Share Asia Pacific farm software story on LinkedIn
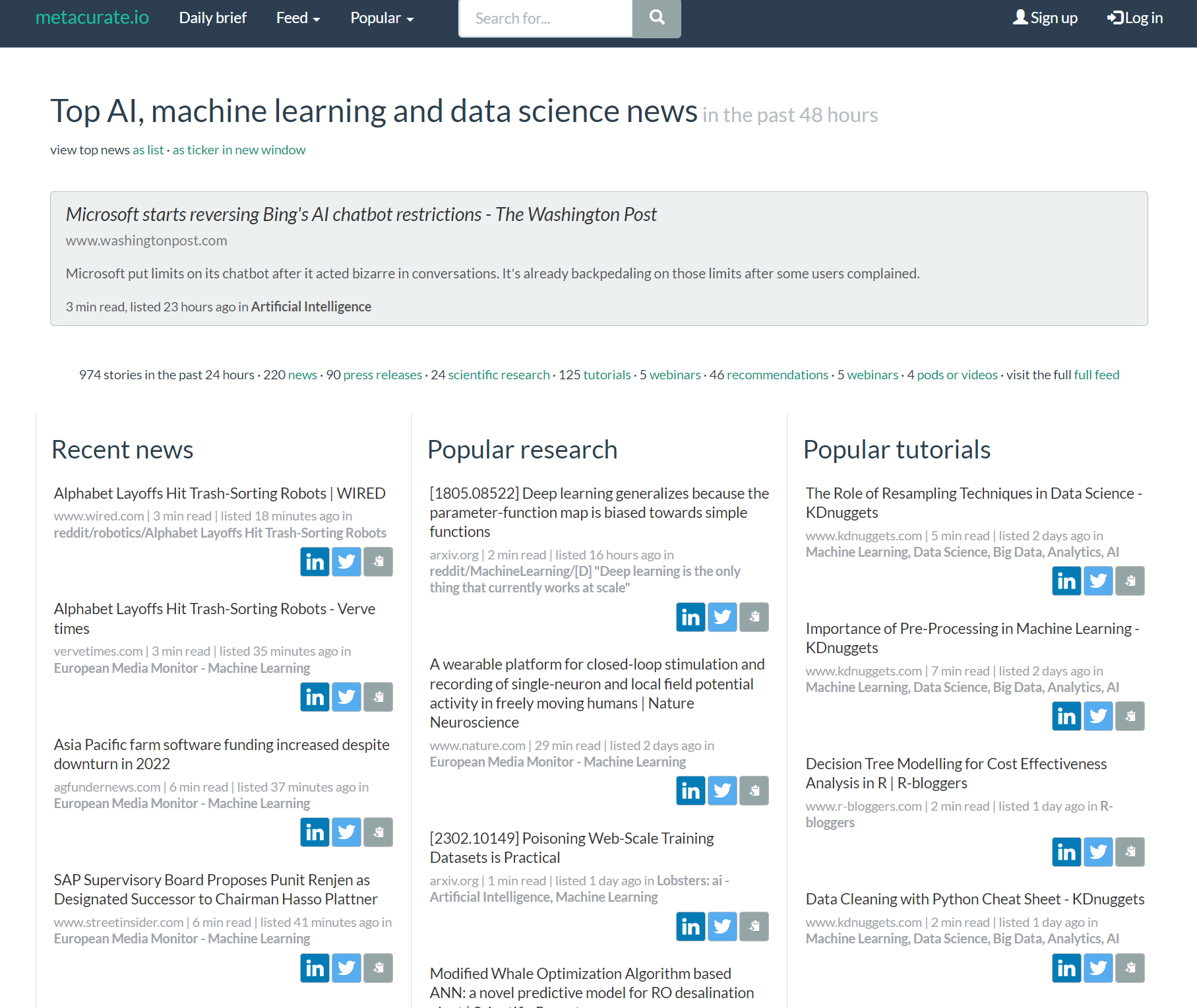The height and width of the screenshot is (1008, 1197). [x=315, y=832]
